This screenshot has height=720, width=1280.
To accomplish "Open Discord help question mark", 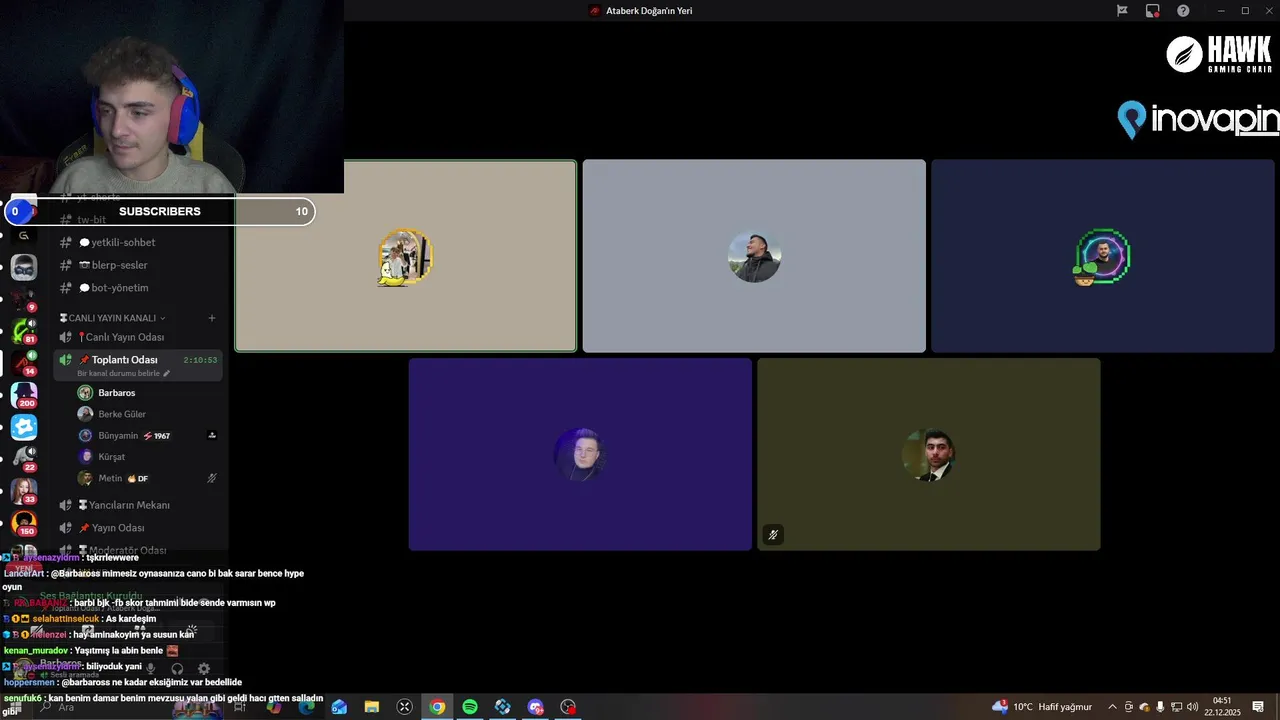I will tap(1183, 11).
